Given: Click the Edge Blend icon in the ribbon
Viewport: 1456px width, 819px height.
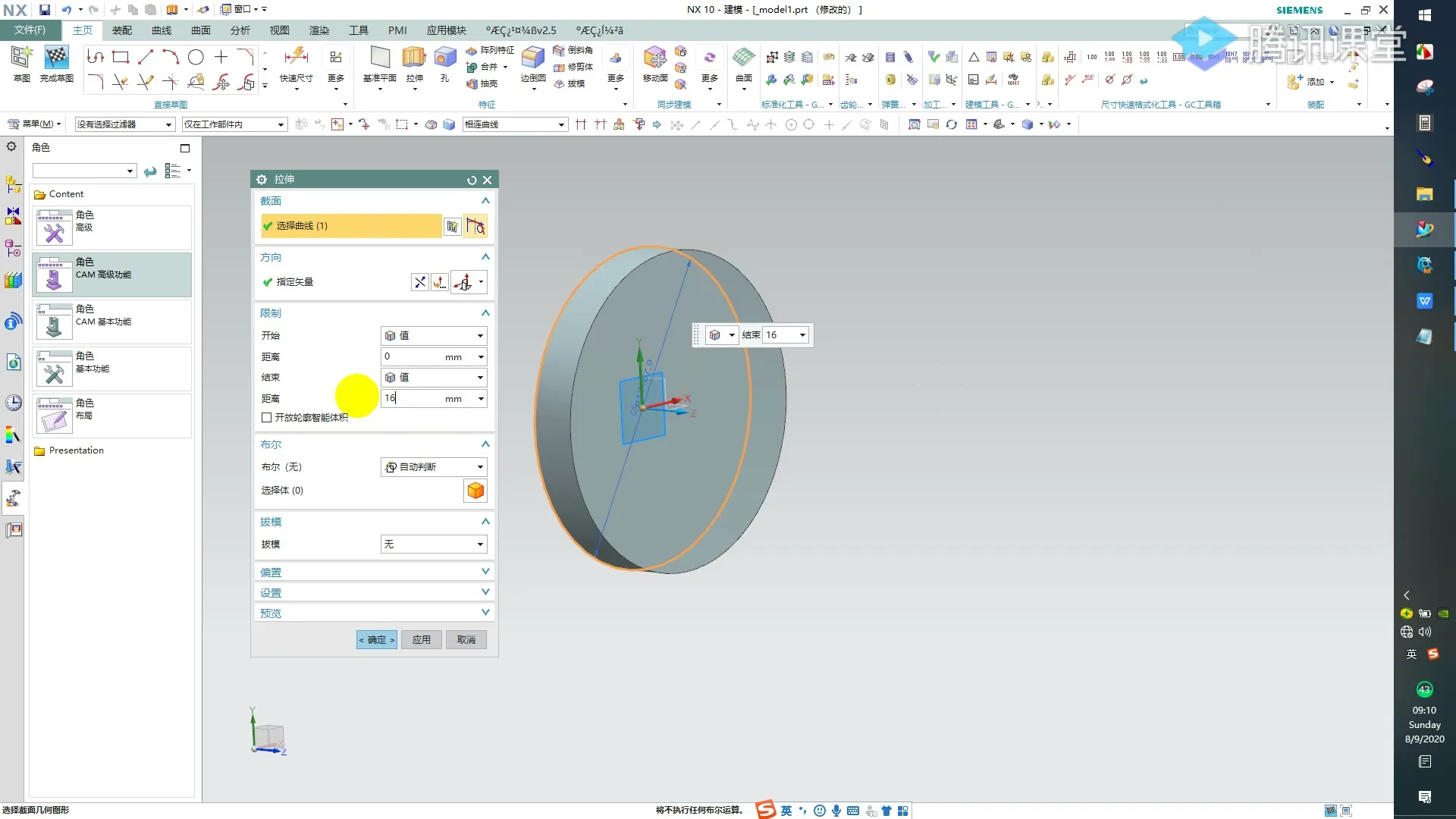Looking at the screenshot, I should [533, 58].
